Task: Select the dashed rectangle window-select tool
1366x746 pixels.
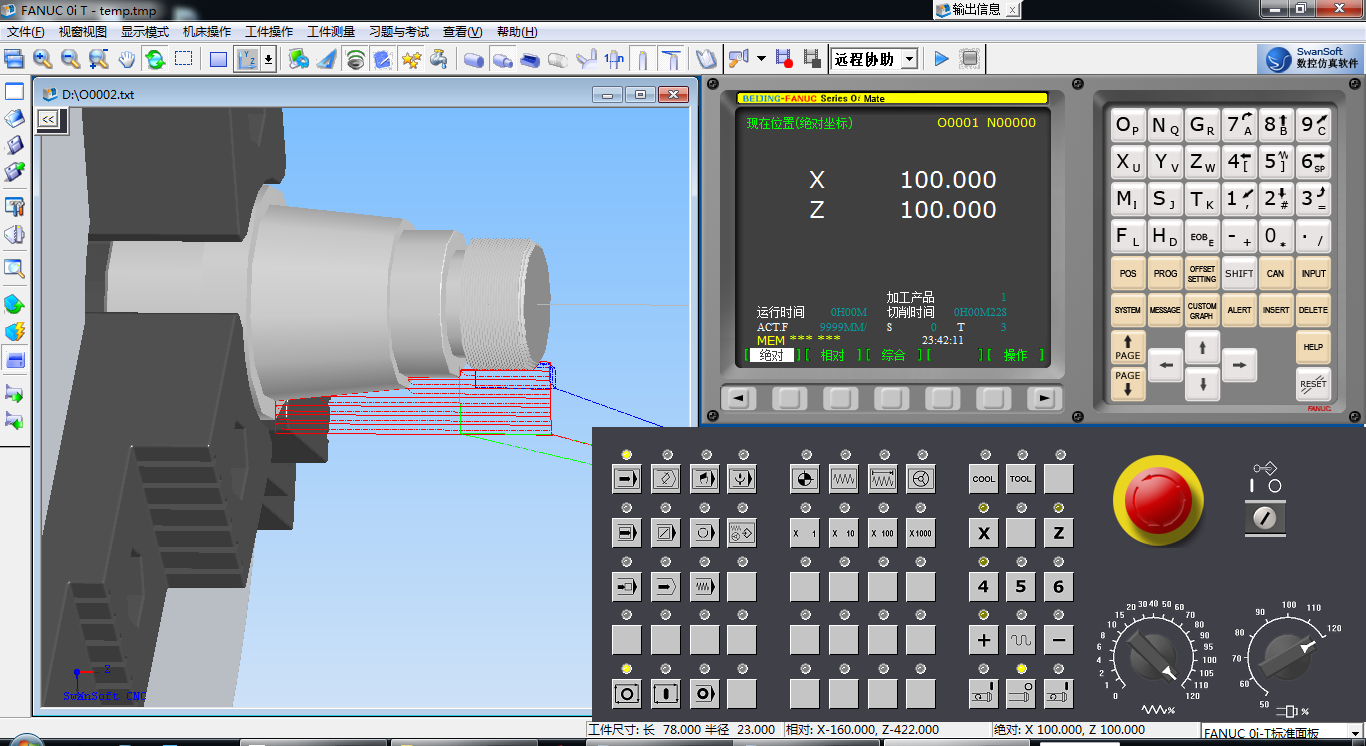Action: pyautogui.click(x=183, y=59)
